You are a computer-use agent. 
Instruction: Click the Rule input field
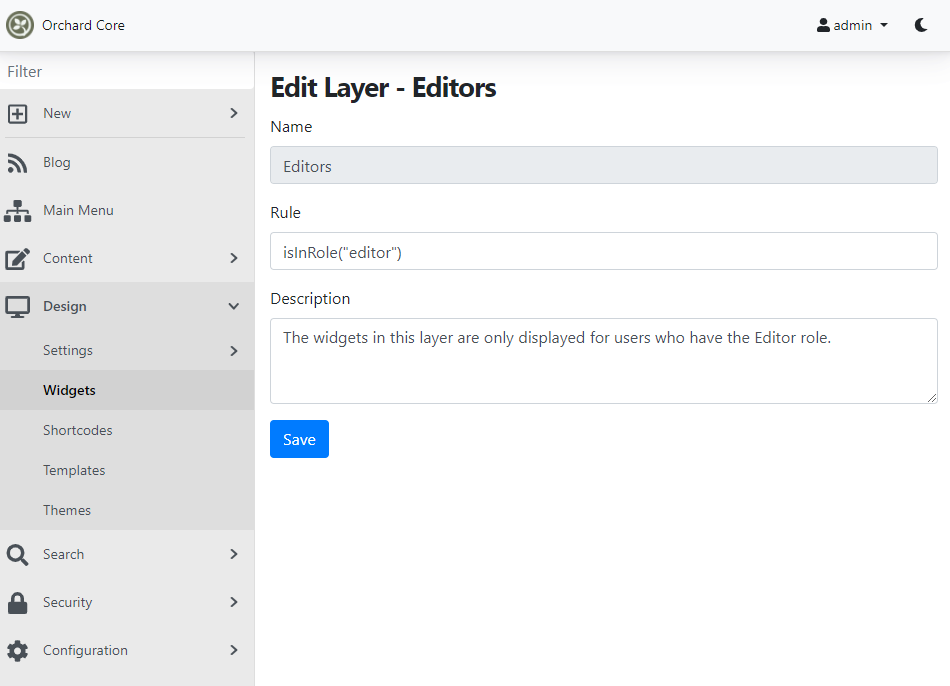click(x=603, y=251)
